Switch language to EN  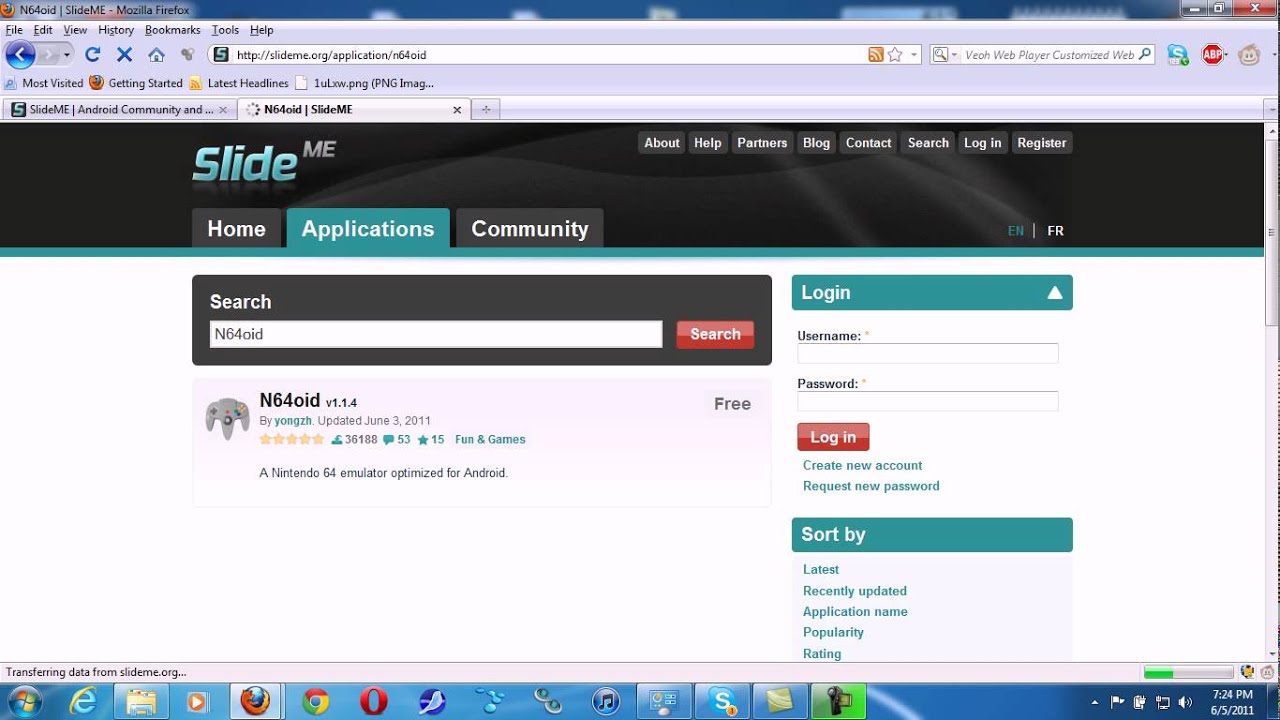pyautogui.click(x=1015, y=231)
